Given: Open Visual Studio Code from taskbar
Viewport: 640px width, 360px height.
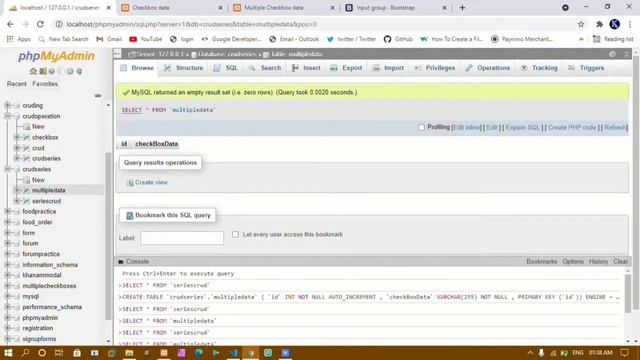Looking at the screenshot, I should [234, 353].
